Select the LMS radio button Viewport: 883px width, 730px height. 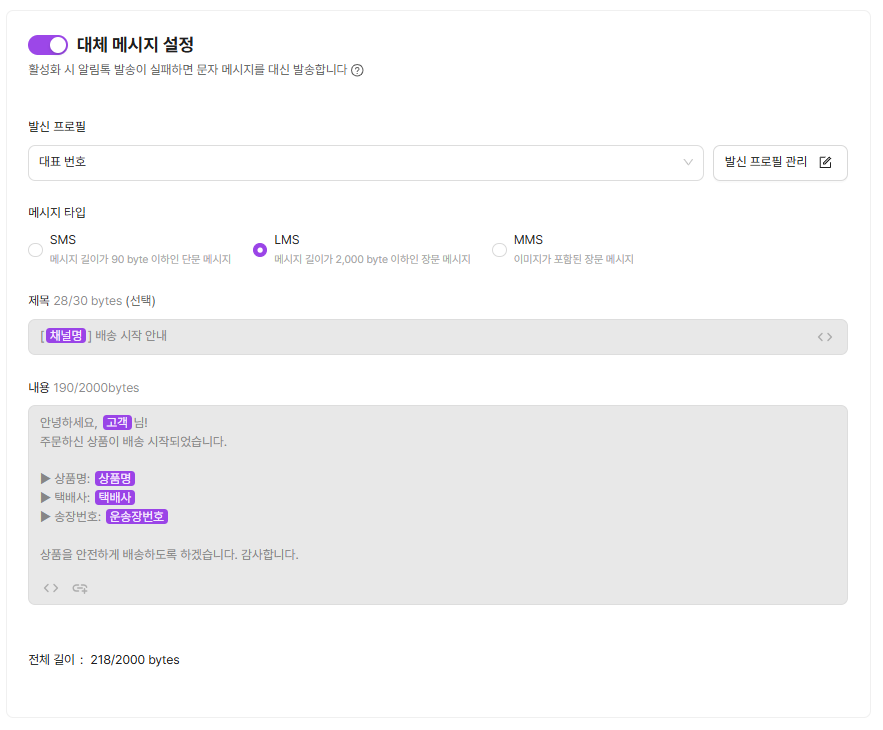tap(260, 249)
